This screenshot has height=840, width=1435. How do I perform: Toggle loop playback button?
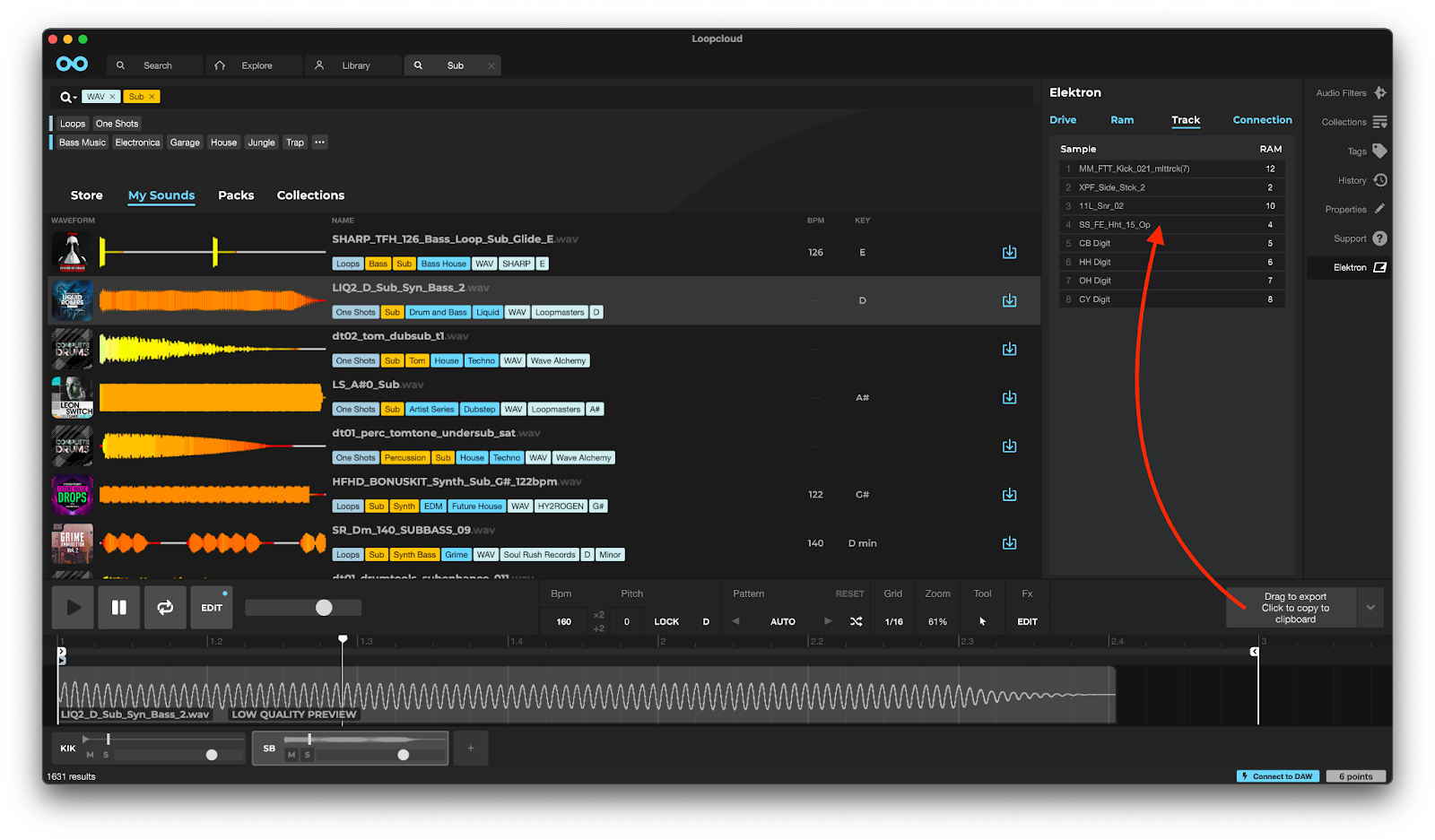pos(165,607)
